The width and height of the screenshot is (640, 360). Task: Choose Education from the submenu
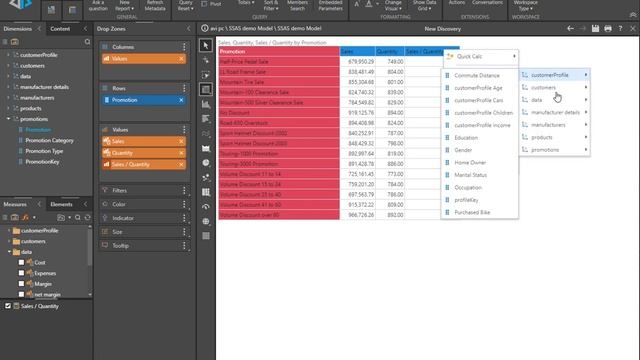pyautogui.click(x=480, y=138)
